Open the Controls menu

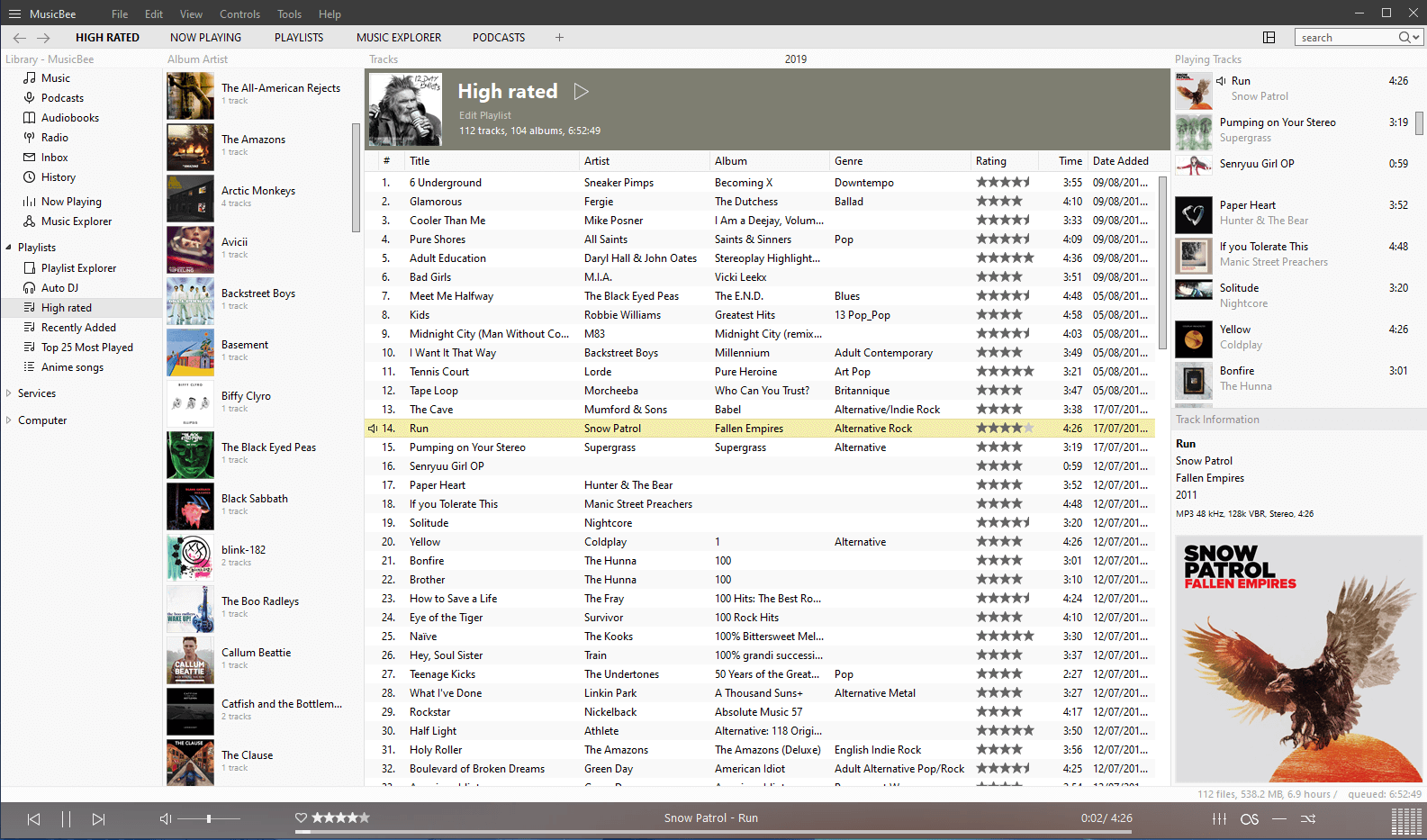pos(239,14)
